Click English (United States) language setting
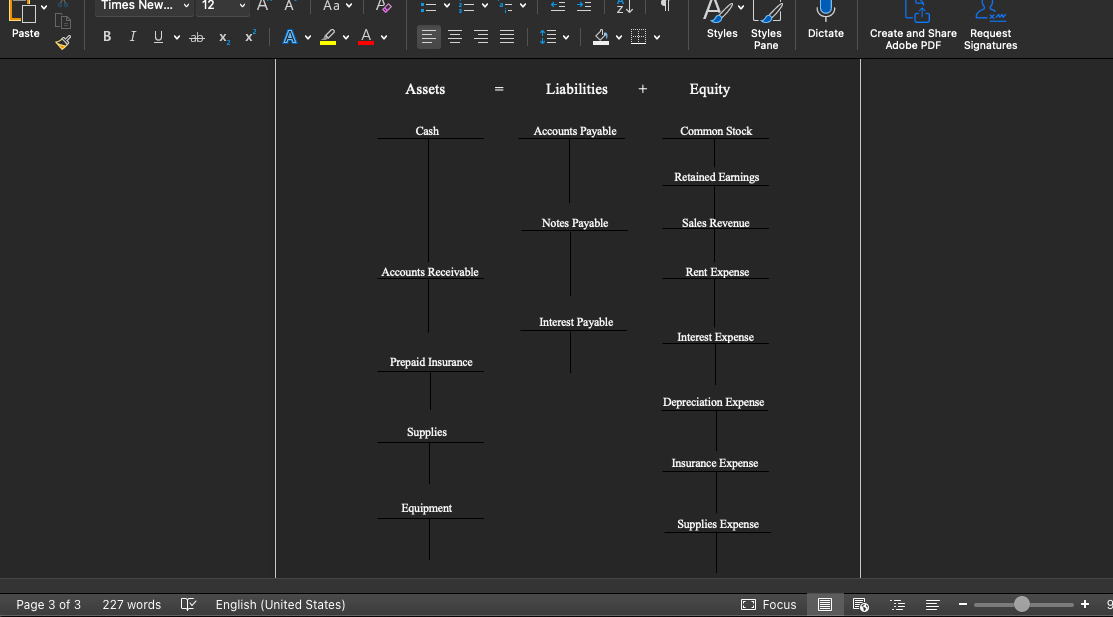The width and height of the screenshot is (1113, 617). 280,604
